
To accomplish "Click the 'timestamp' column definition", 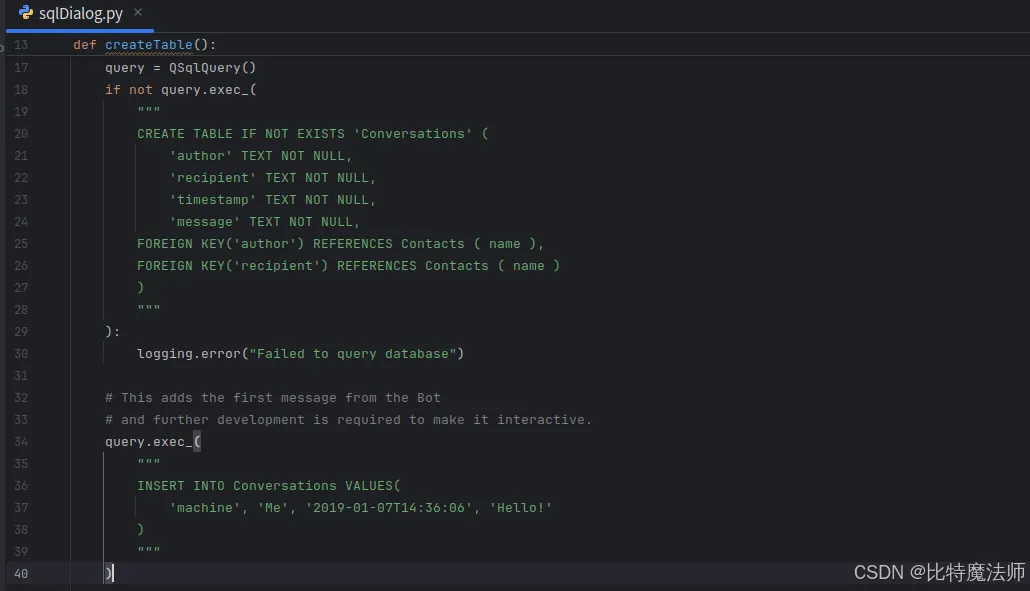I will (x=273, y=200).
